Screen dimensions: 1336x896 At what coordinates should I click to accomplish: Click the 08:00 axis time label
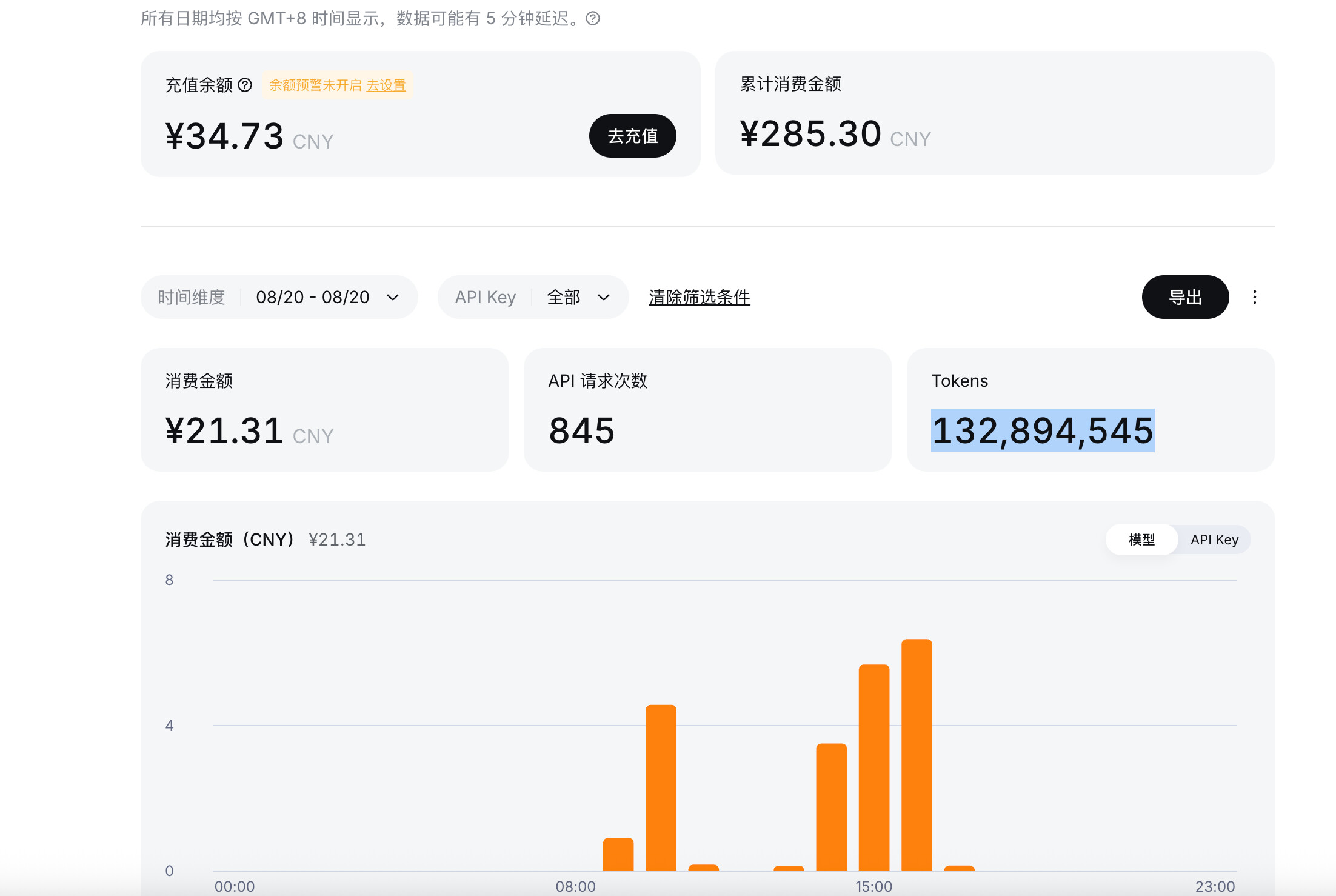coord(575,886)
